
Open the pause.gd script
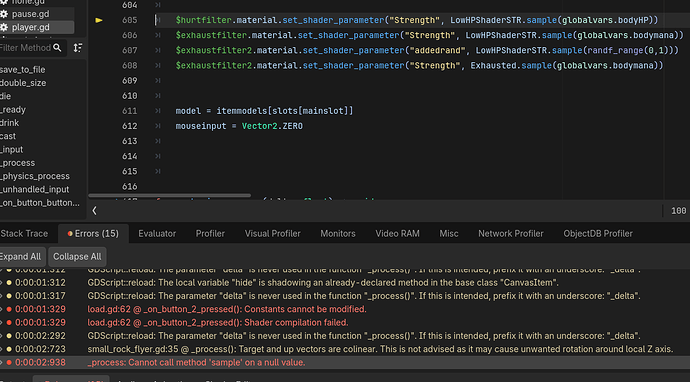[30, 14]
